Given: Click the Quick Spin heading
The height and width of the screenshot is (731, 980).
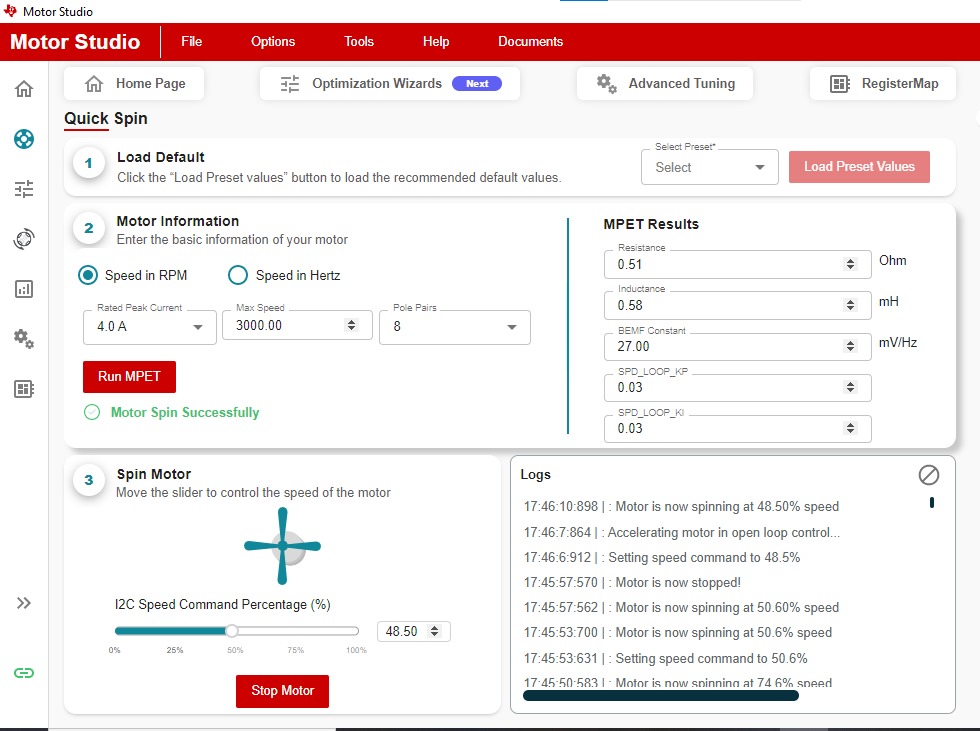Looking at the screenshot, I should (x=106, y=118).
